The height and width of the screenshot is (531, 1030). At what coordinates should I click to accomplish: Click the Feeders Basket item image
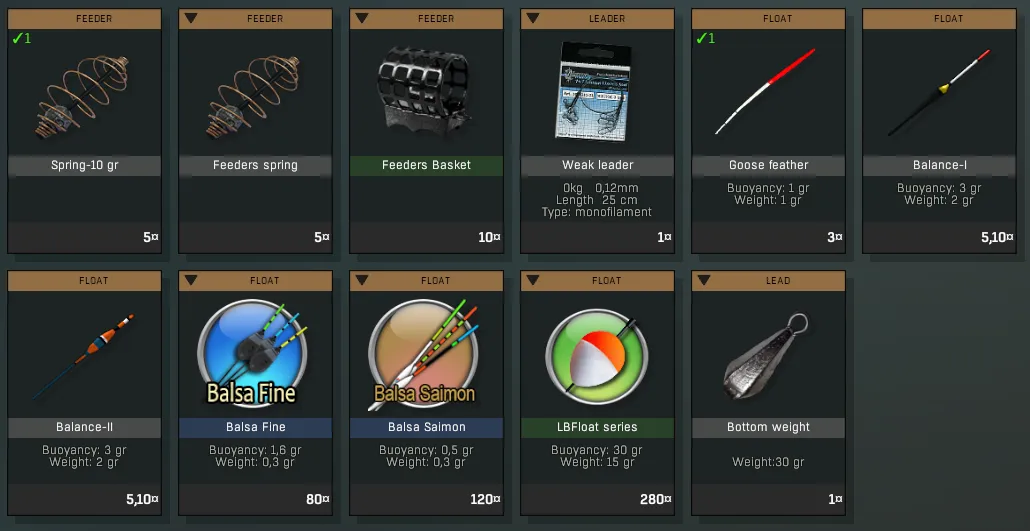tap(425, 91)
